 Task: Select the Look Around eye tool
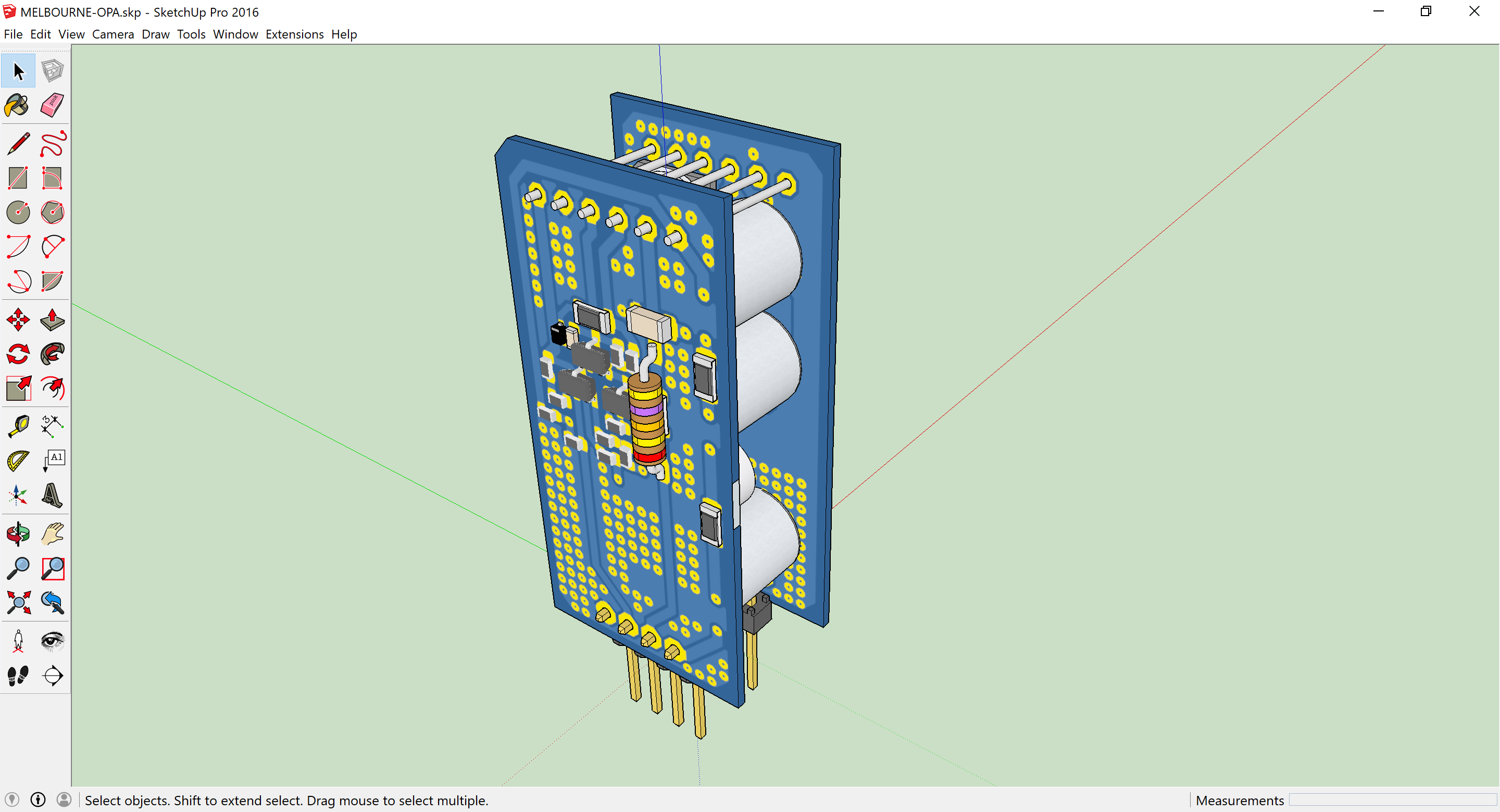pyautogui.click(x=53, y=641)
